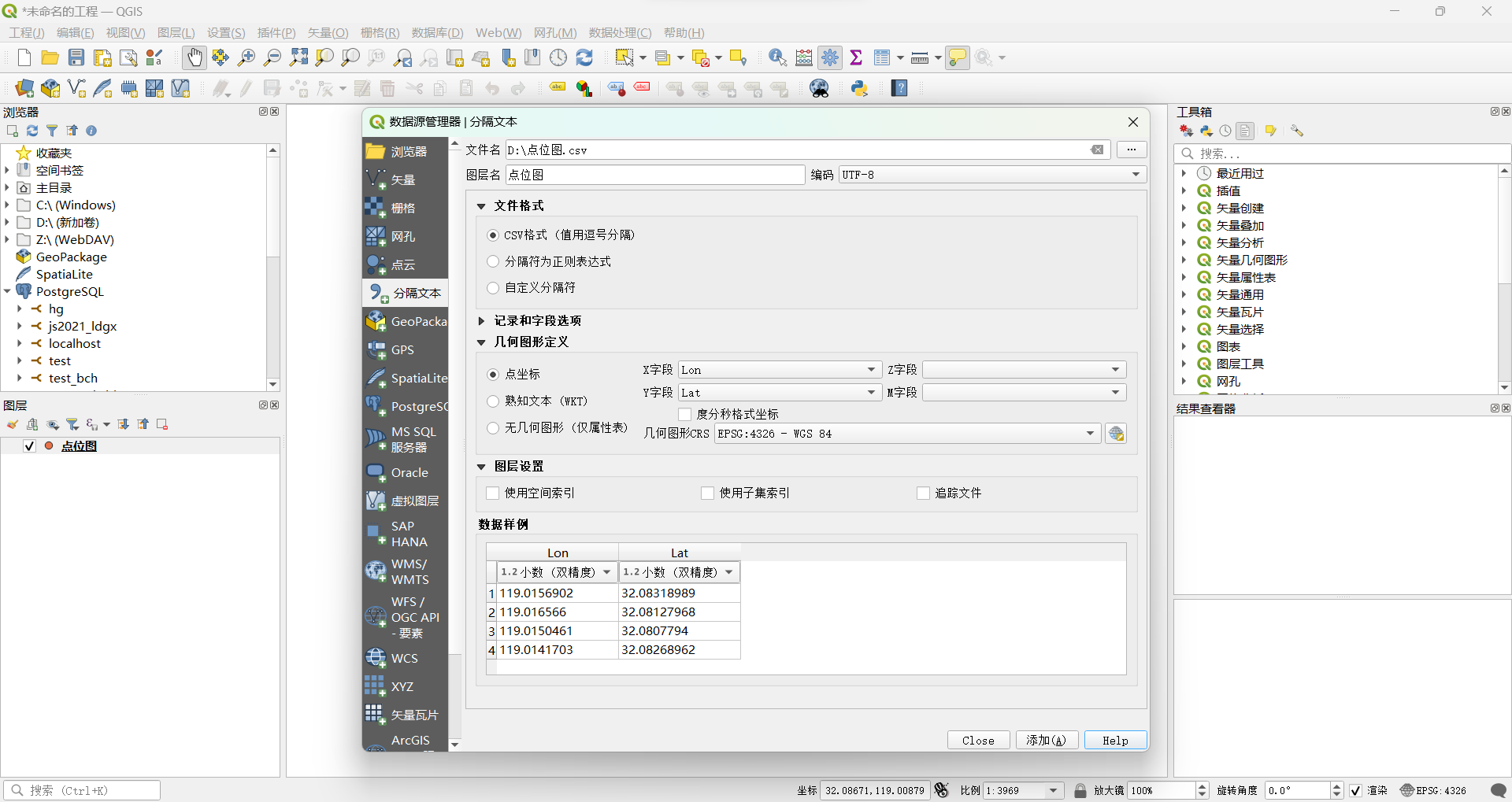Clear the file name field icon
Screen dimensions: 1512x802
tap(1097, 150)
